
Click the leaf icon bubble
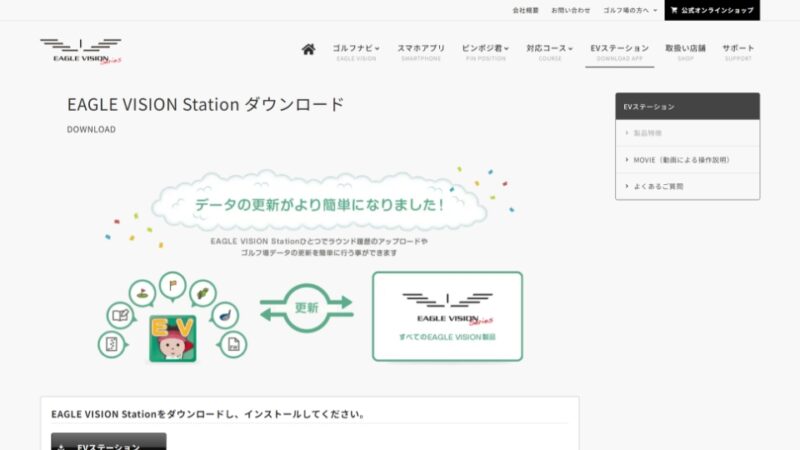203,293
